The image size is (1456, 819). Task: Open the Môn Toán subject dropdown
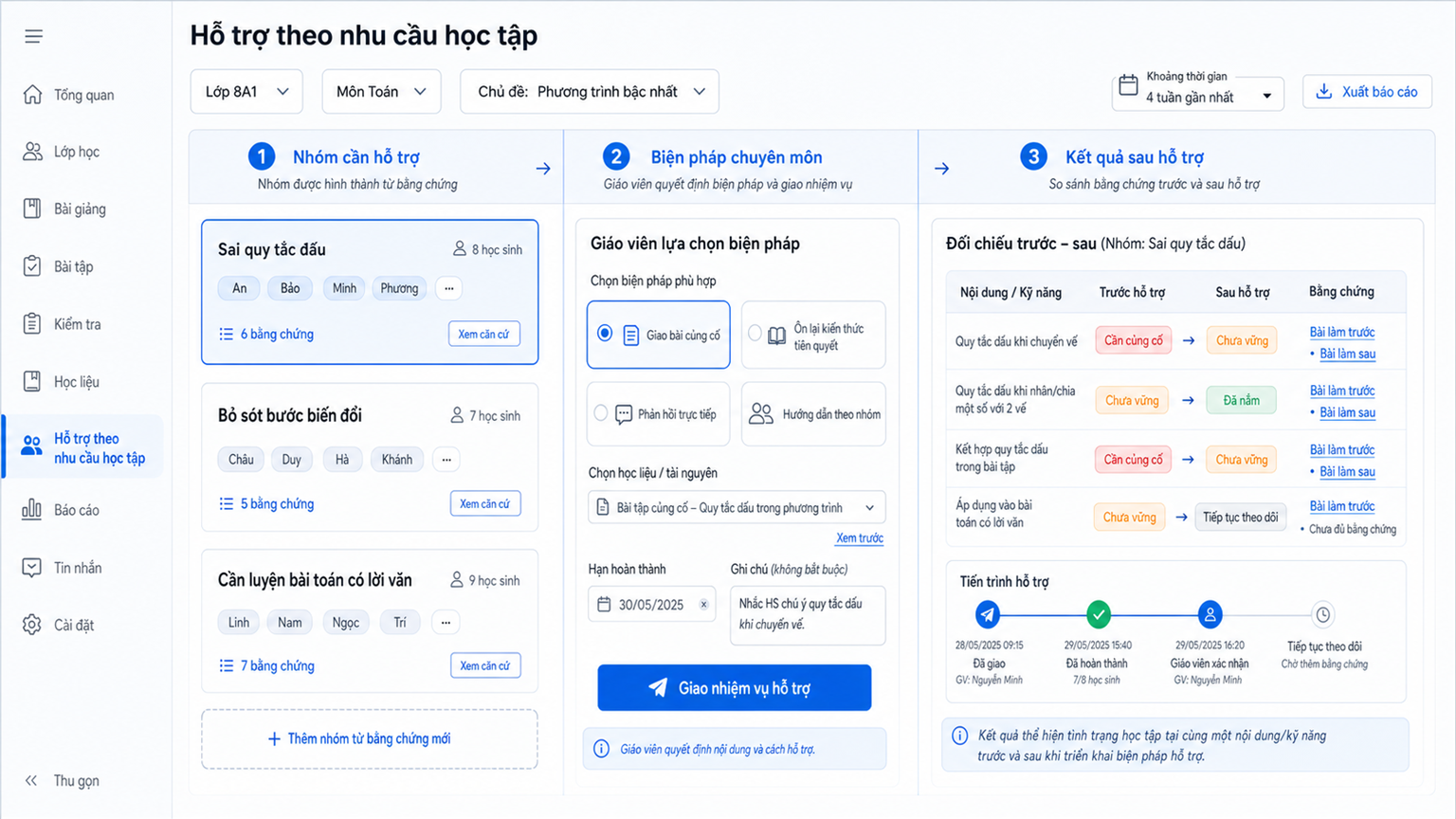(x=381, y=91)
